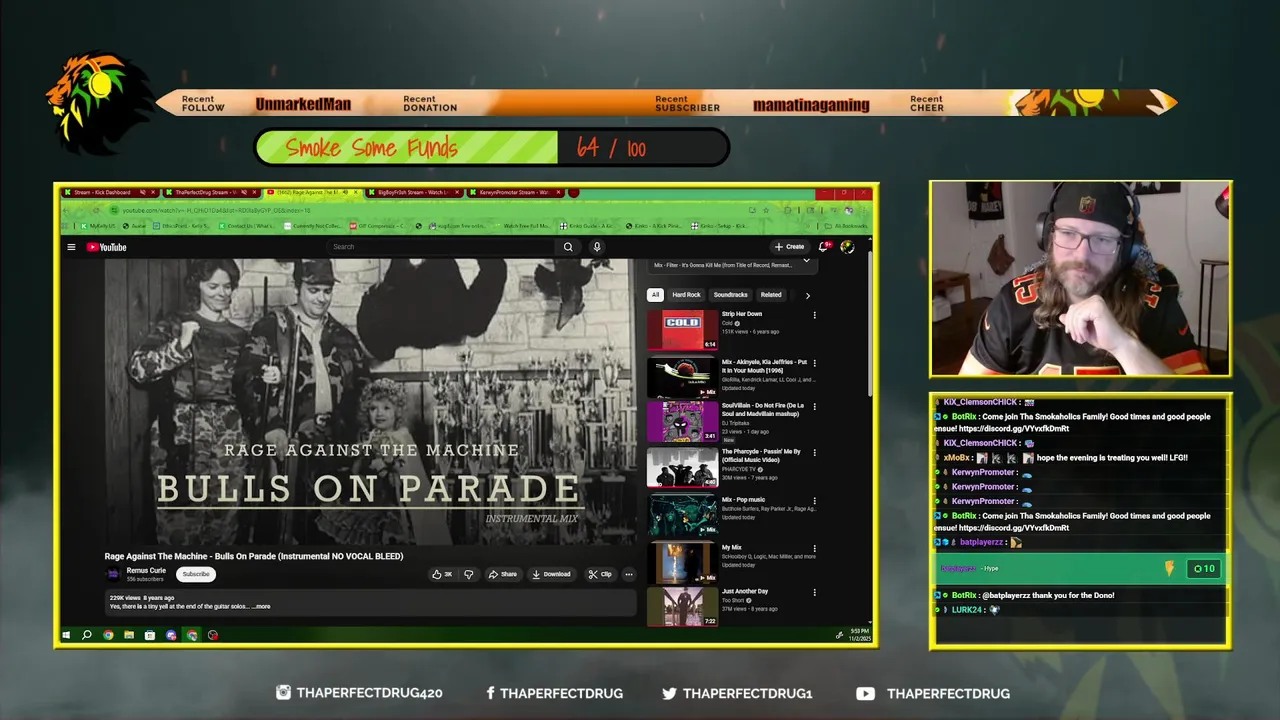This screenshot has height=720, width=1280.
Task: Click the magnifier search button on YouTube
Action: [568, 247]
